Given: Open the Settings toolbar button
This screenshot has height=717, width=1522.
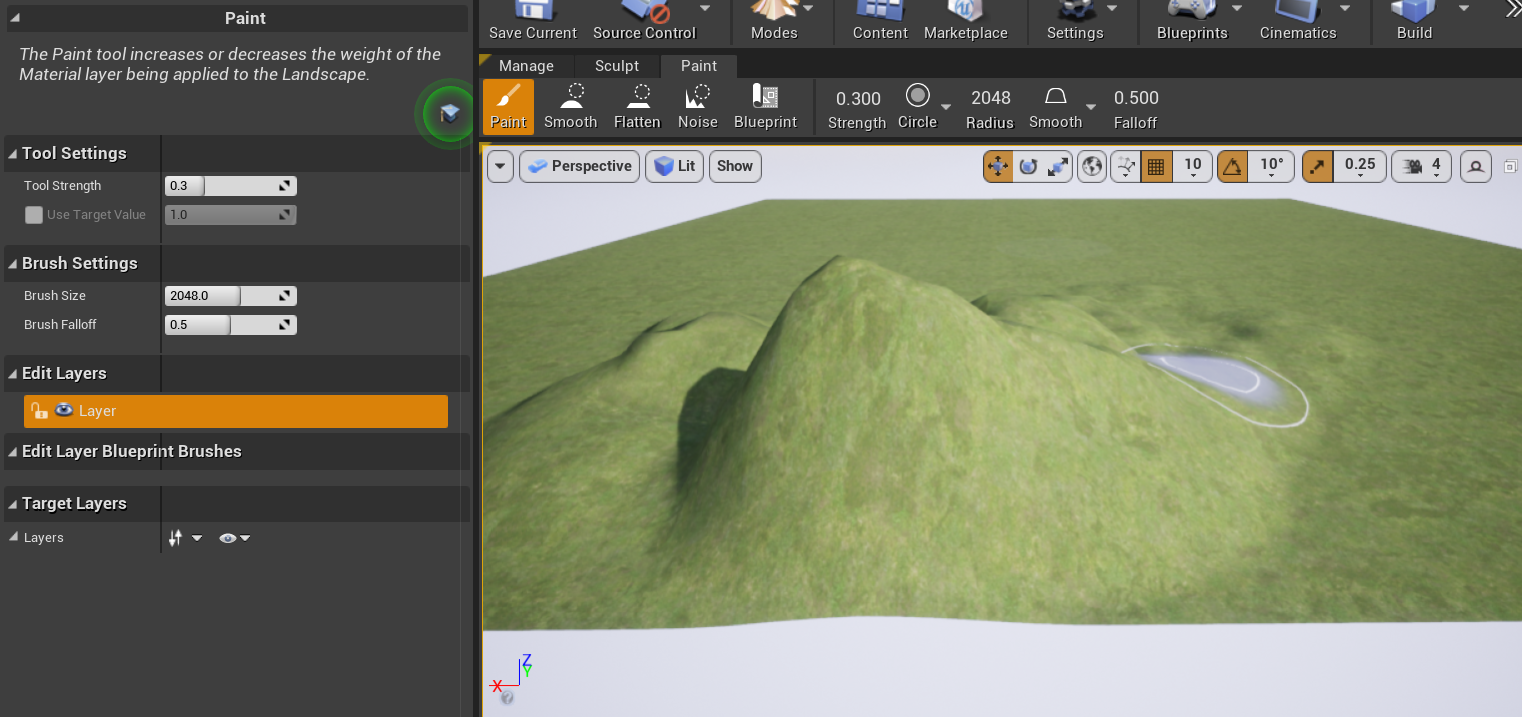Looking at the screenshot, I should (1074, 21).
